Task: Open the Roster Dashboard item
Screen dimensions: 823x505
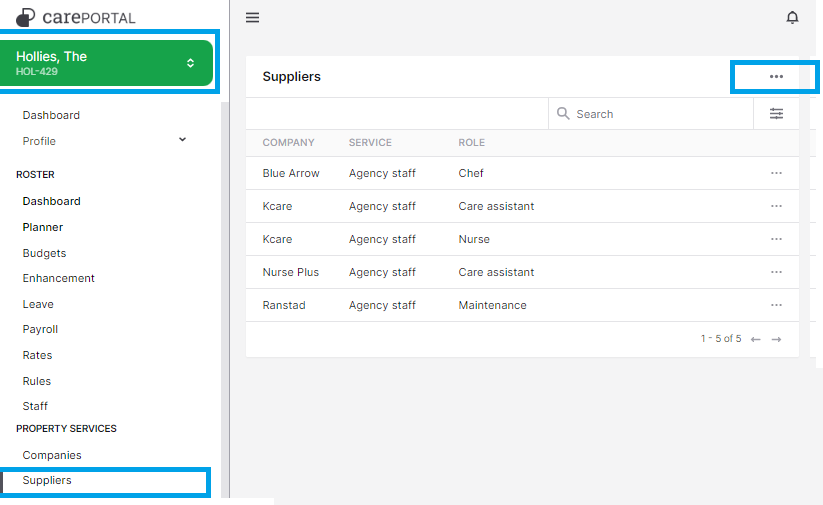Action: pyautogui.click(x=51, y=201)
